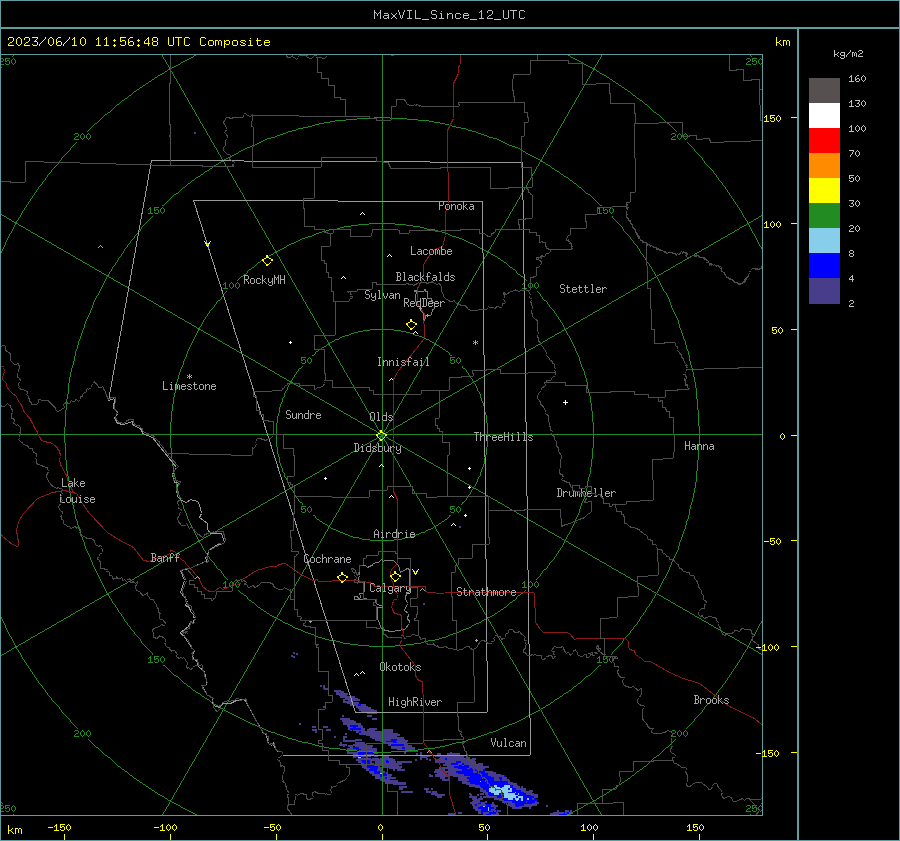
Task: Click the Ponoka city label
Action: (x=456, y=206)
